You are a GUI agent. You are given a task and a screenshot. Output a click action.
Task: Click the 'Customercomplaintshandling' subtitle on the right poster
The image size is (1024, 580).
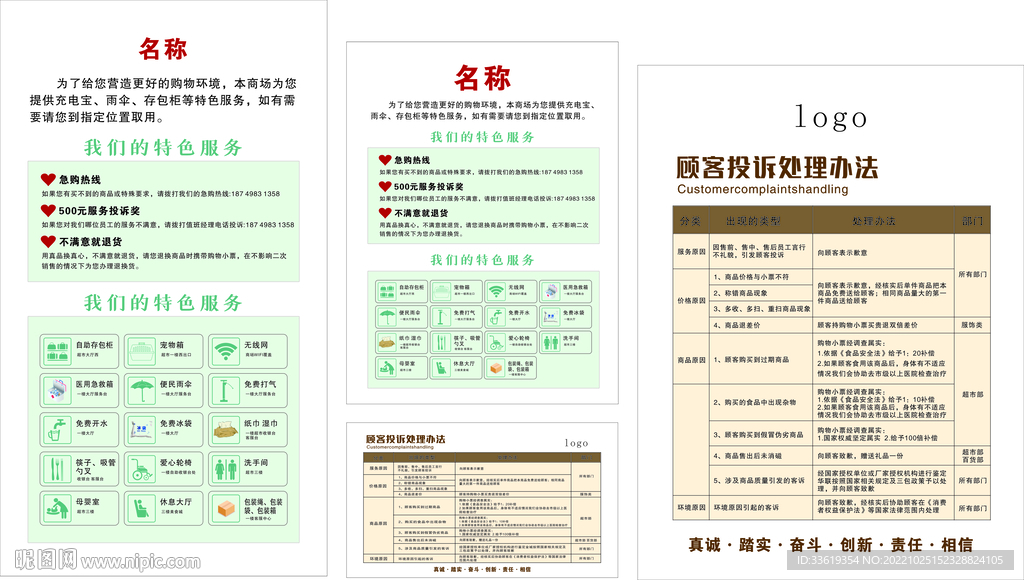tap(763, 189)
